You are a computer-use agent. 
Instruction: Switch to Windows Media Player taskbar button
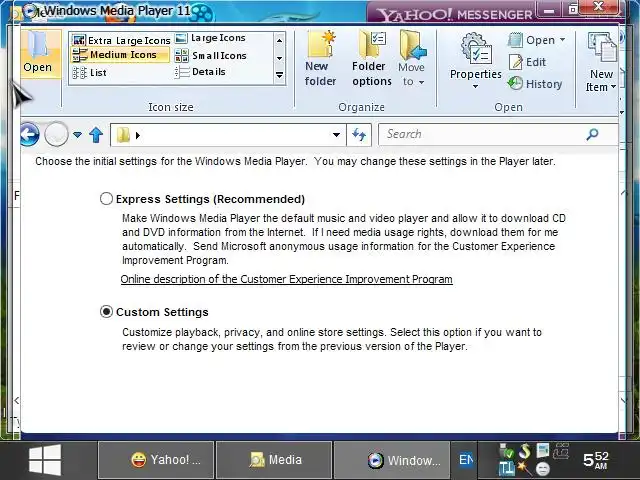click(x=392, y=460)
